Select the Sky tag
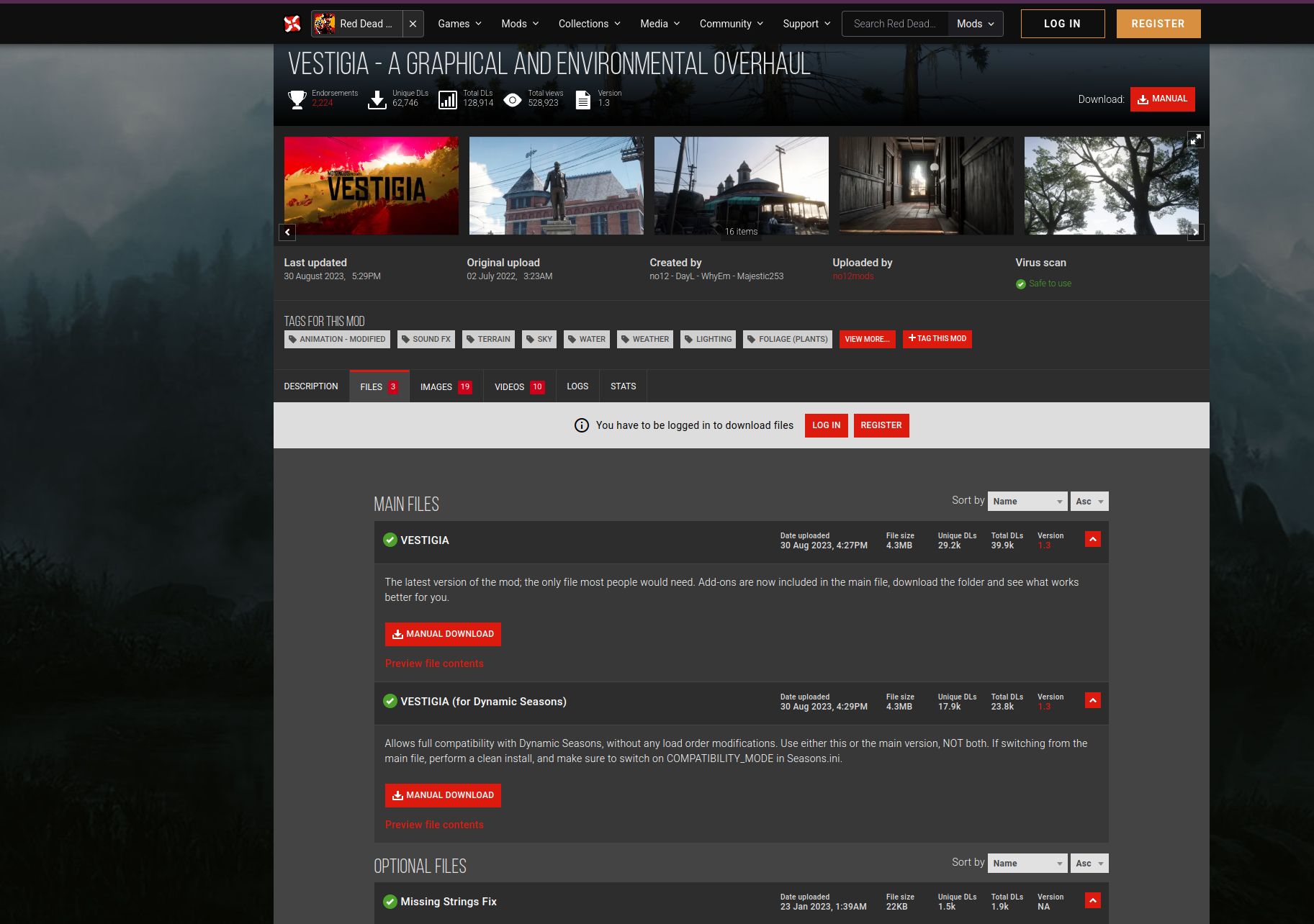1314x924 pixels. (539, 339)
